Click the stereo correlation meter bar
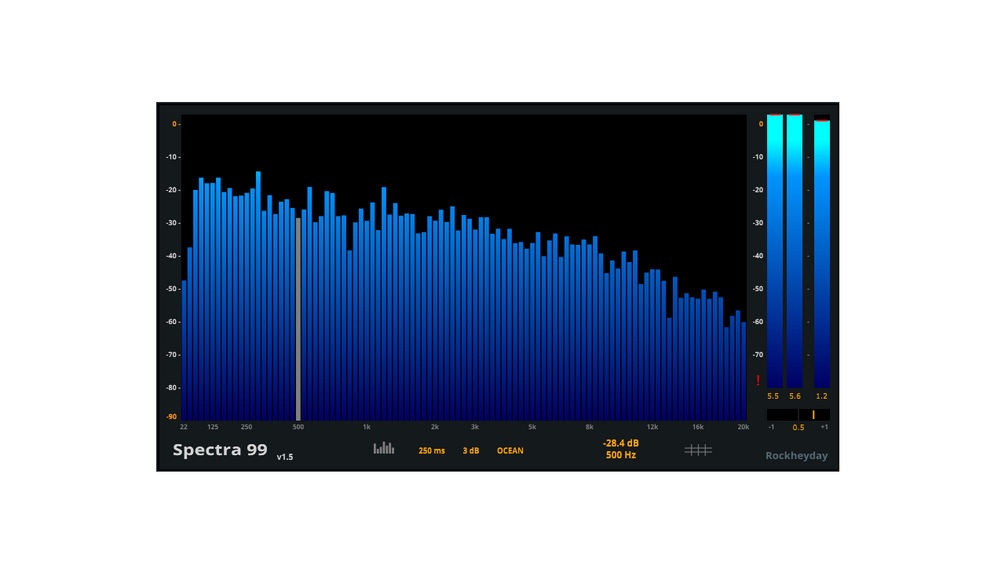This screenshot has width=1005, height=565. click(798, 415)
